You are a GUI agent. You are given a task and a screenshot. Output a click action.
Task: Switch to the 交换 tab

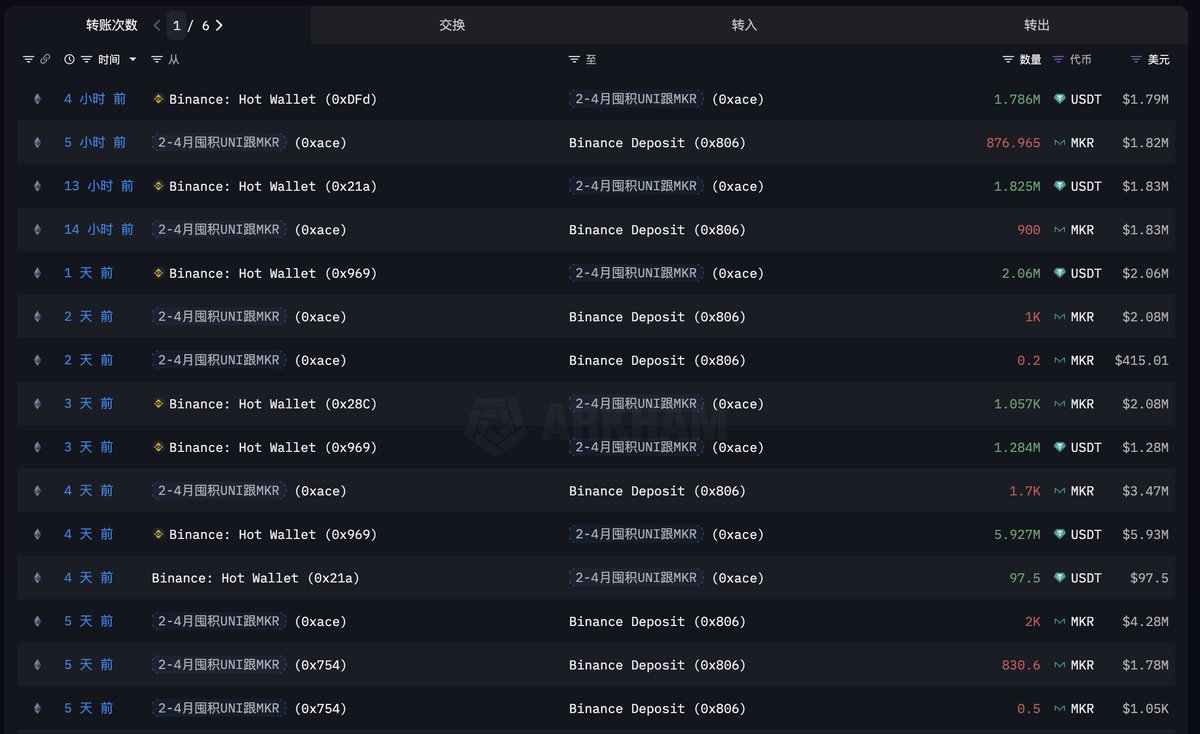(x=452, y=25)
